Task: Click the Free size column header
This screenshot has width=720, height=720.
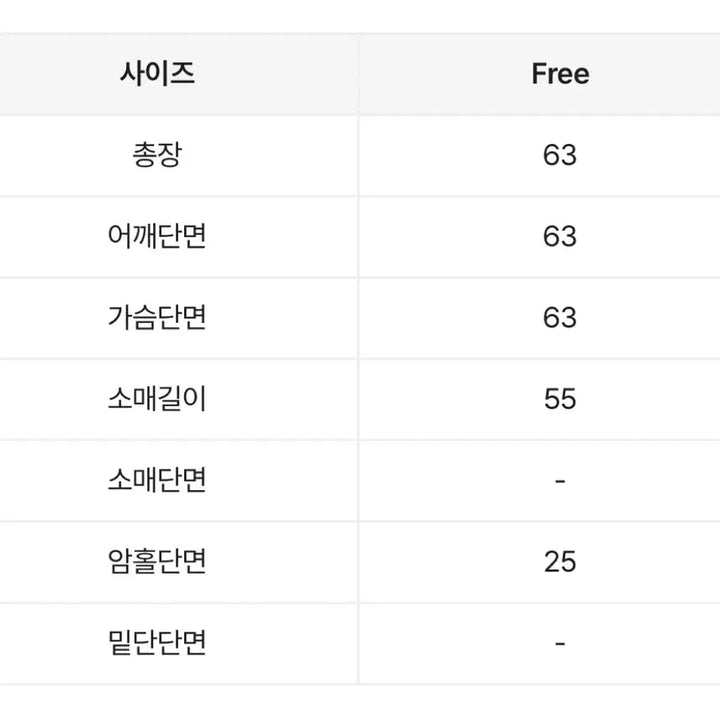Action: click(560, 74)
